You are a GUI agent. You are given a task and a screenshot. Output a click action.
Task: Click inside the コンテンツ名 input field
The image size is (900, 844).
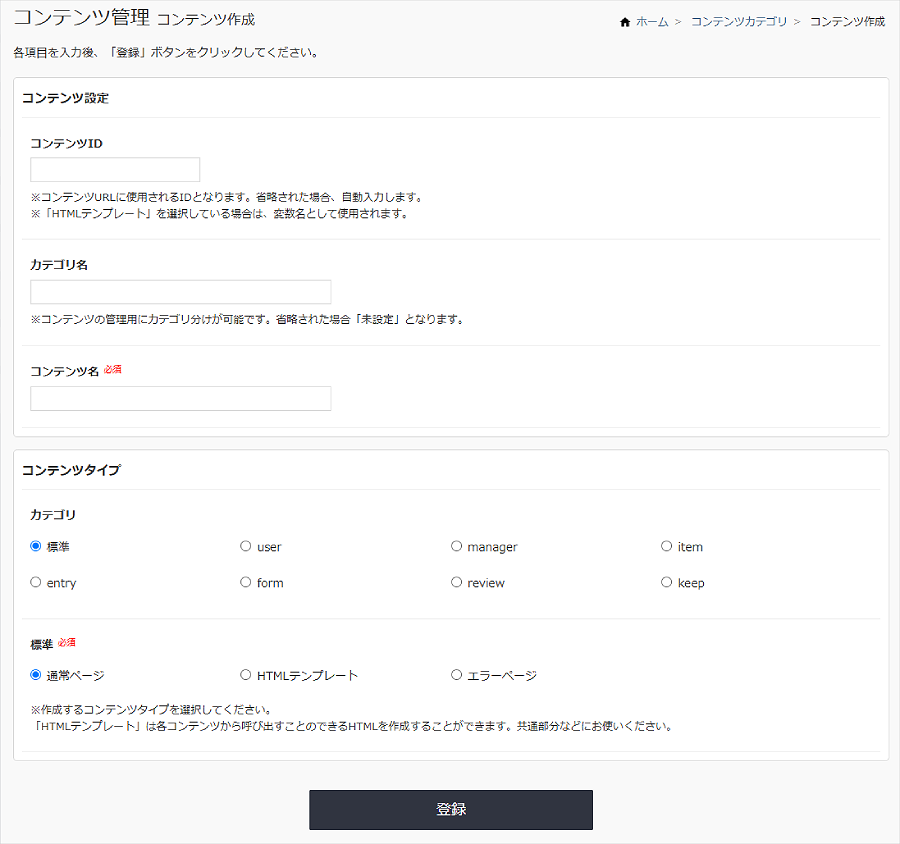pos(180,398)
